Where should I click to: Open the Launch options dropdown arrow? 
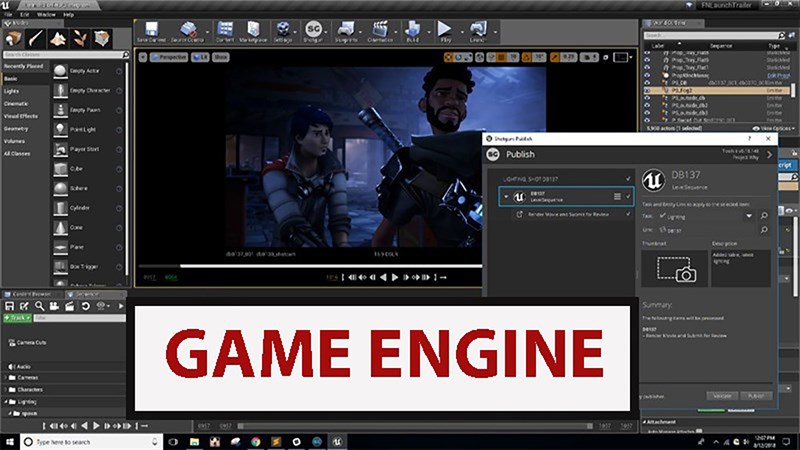pyautogui.click(x=495, y=32)
